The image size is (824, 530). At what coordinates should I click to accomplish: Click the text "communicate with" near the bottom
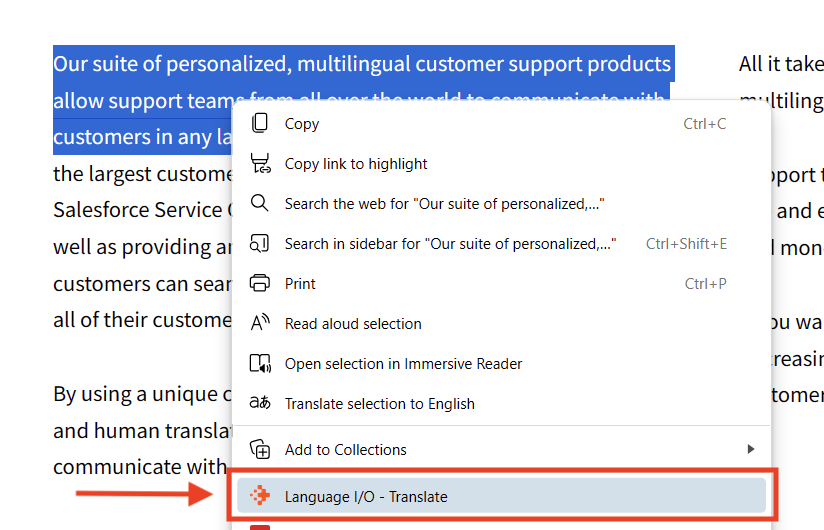pos(139,467)
